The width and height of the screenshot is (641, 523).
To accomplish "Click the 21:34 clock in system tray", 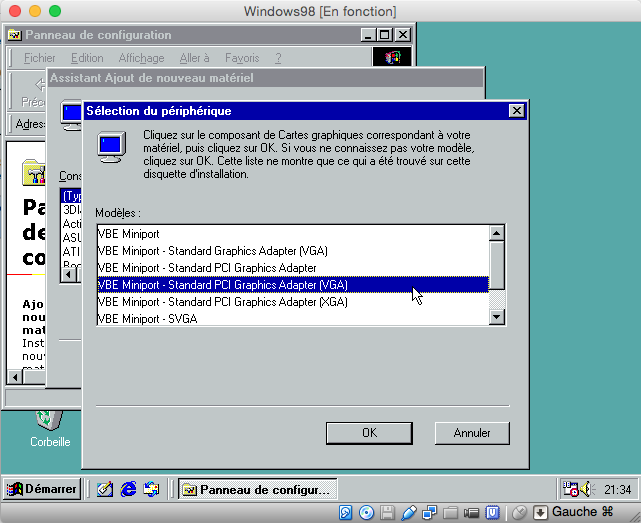I will click(x=617, y=489).
